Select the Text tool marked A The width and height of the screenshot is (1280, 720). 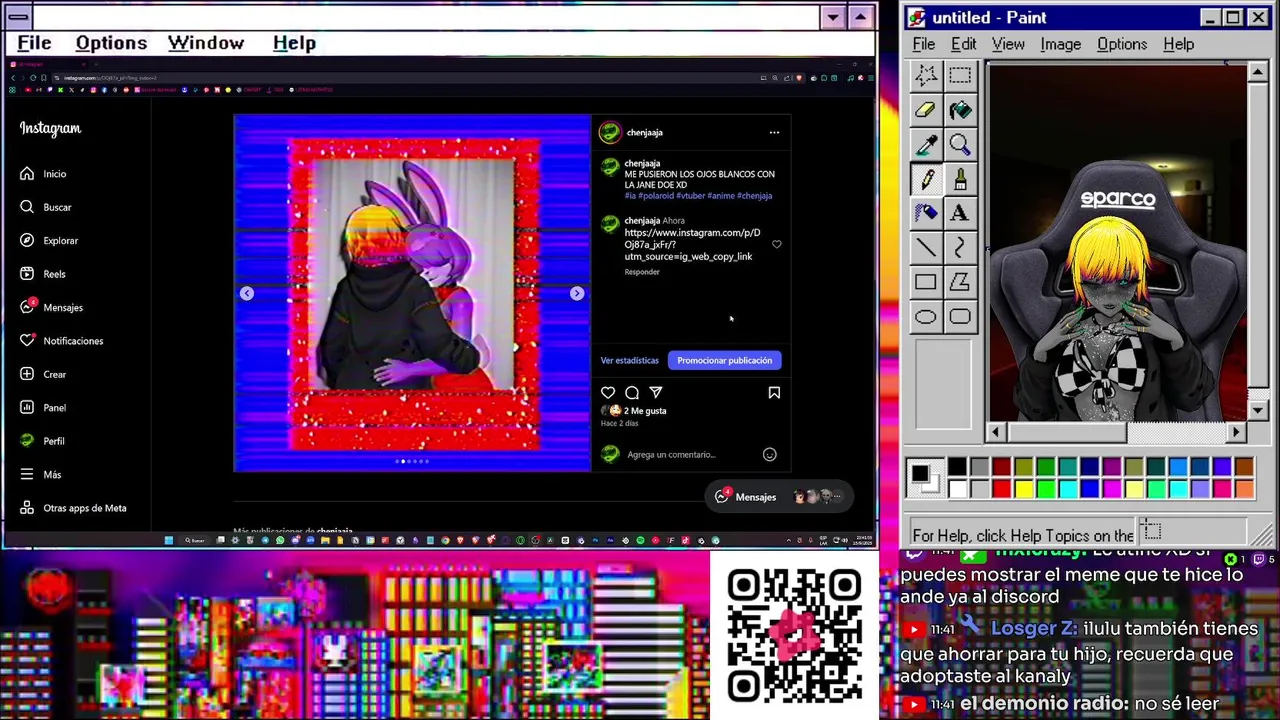pos(960,213)
